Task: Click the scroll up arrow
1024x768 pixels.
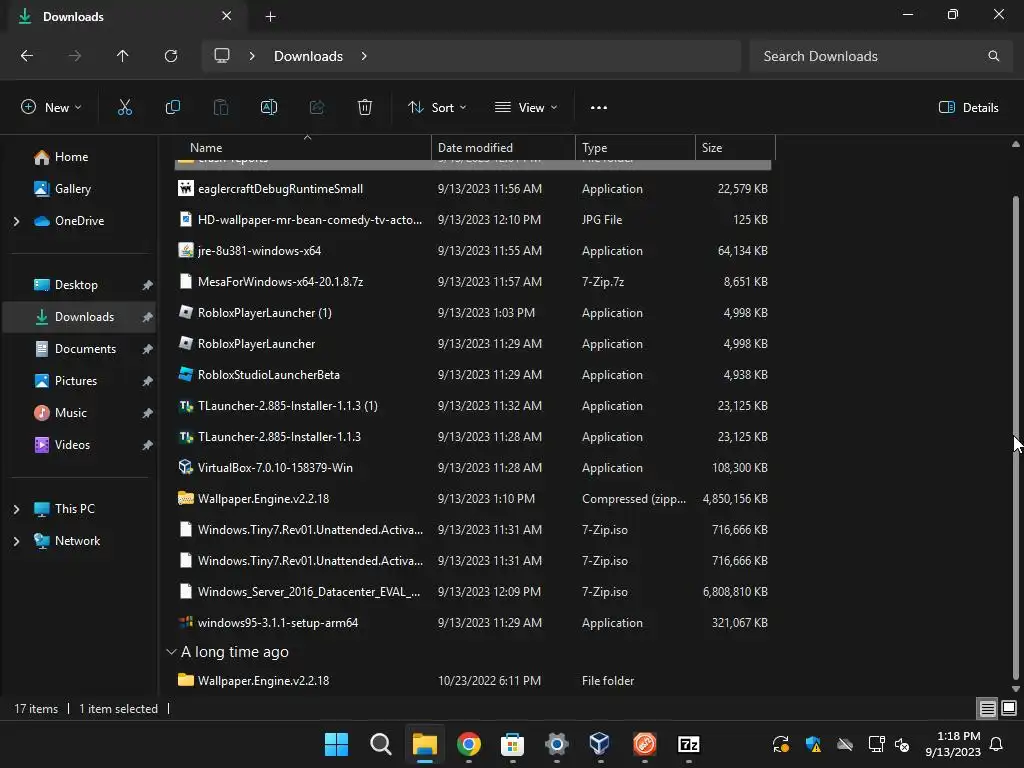Action: click(x=1016, y=144)
